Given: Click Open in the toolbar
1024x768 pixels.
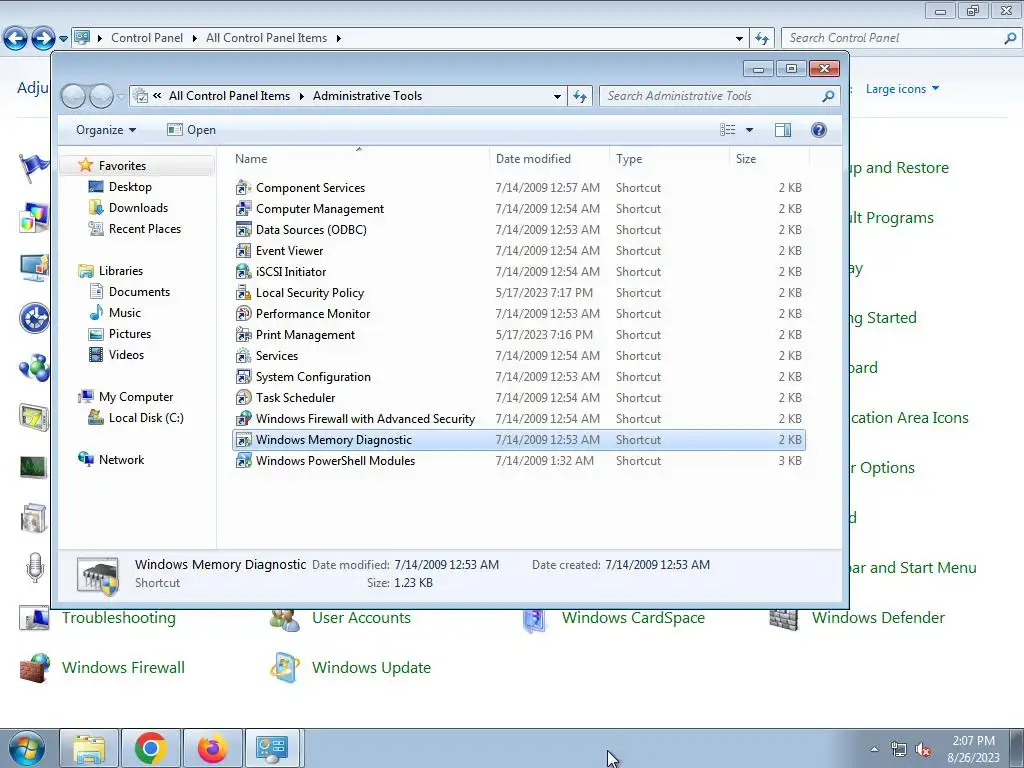Looking at the screenshot, I should pyautogui.click(x=191, y=130).
